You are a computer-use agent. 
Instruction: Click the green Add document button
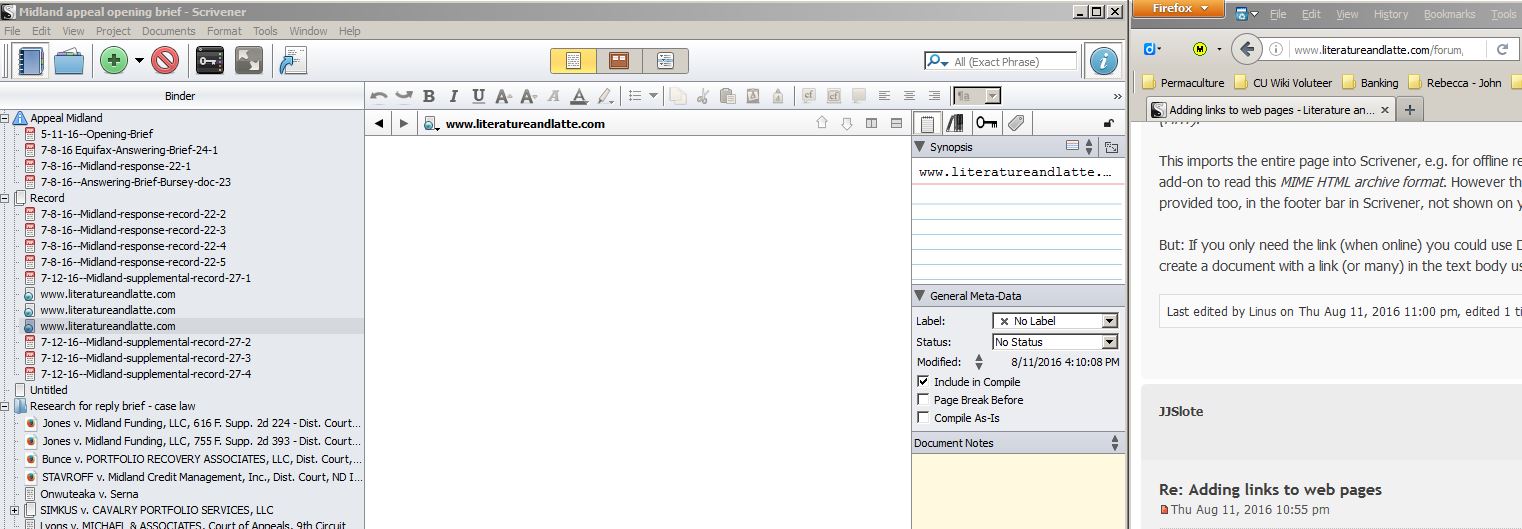(x=114, y=61)
